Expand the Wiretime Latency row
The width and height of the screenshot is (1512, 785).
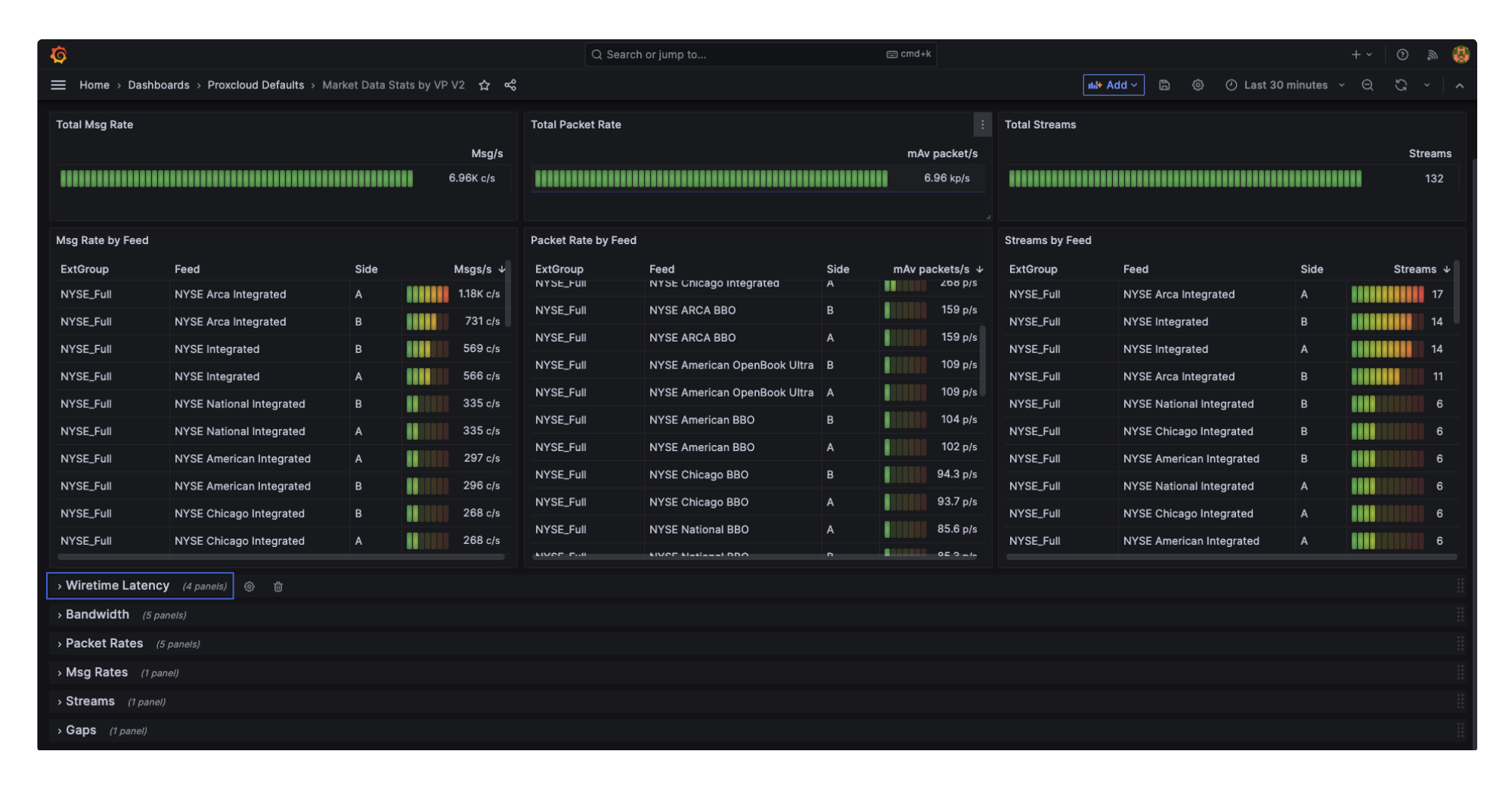click(117, 586)
